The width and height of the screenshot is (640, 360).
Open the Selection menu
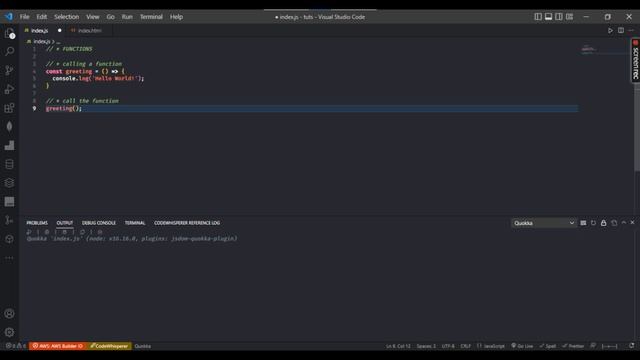pyautogui.click(x=67, y=17)
